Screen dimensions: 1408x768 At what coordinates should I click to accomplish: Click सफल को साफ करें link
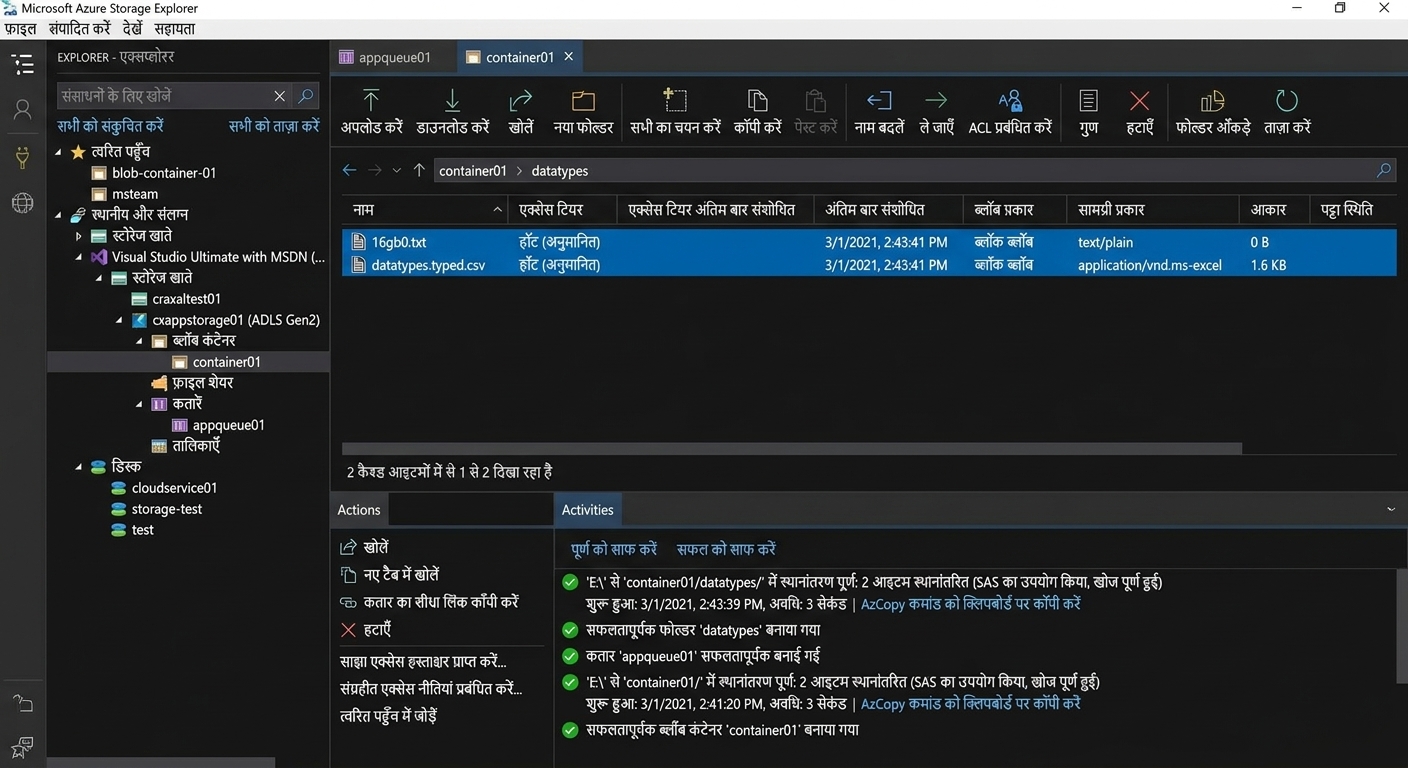coord(726,549)
